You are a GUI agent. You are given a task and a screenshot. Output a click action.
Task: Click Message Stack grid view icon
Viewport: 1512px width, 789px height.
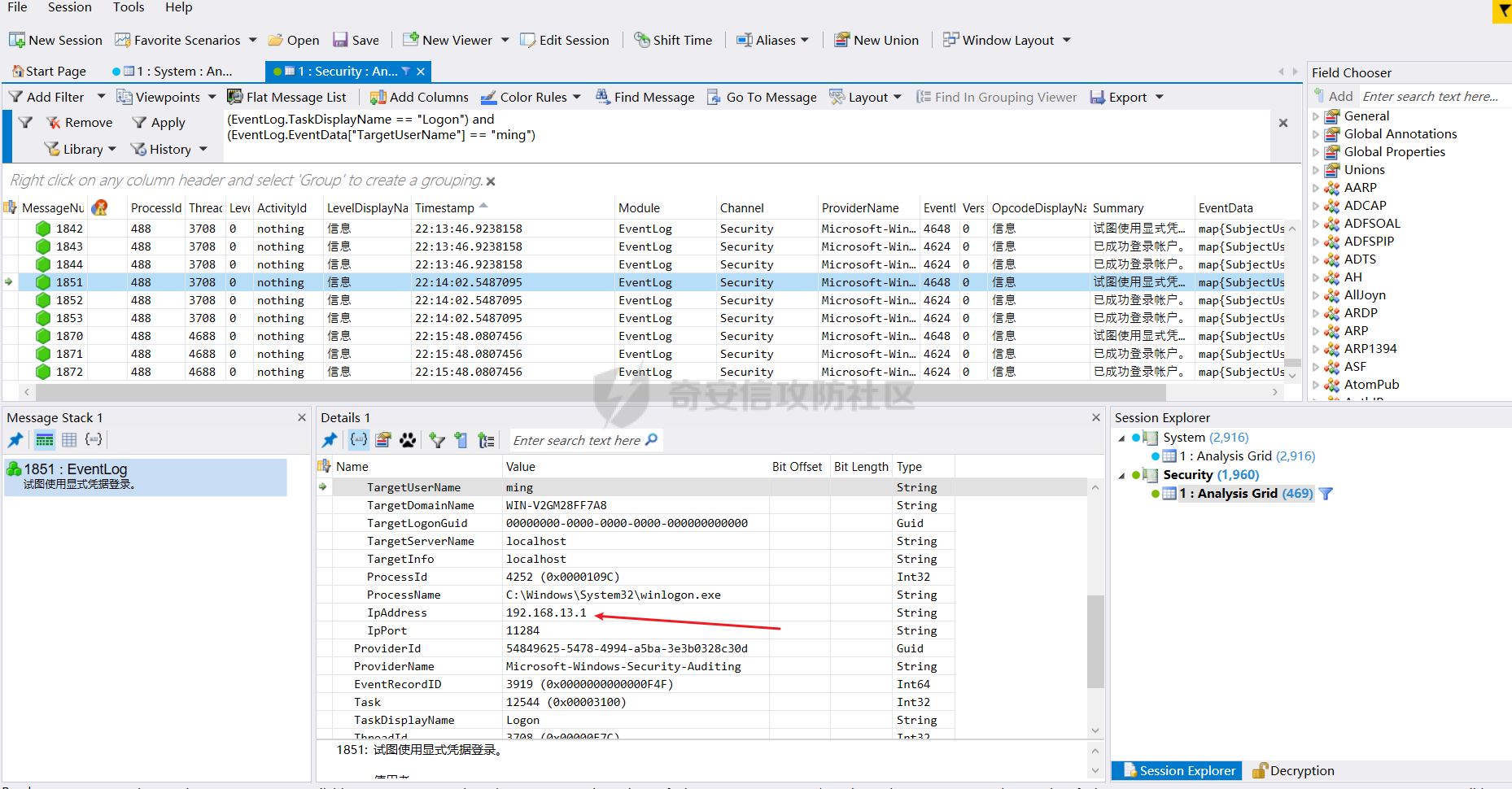coord(69,440)
